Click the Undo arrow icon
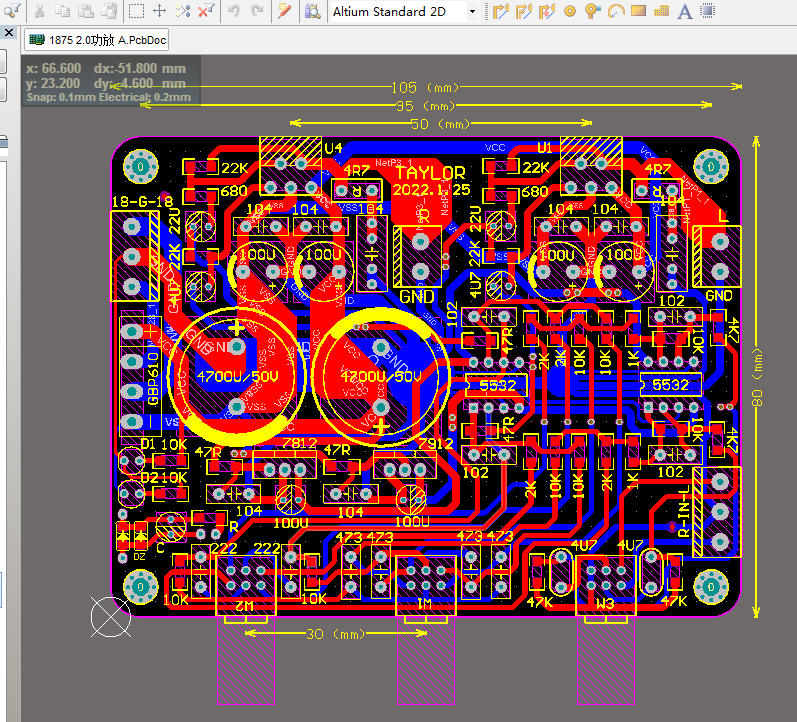This screenshot has height=722, width=797. (234, 11)
